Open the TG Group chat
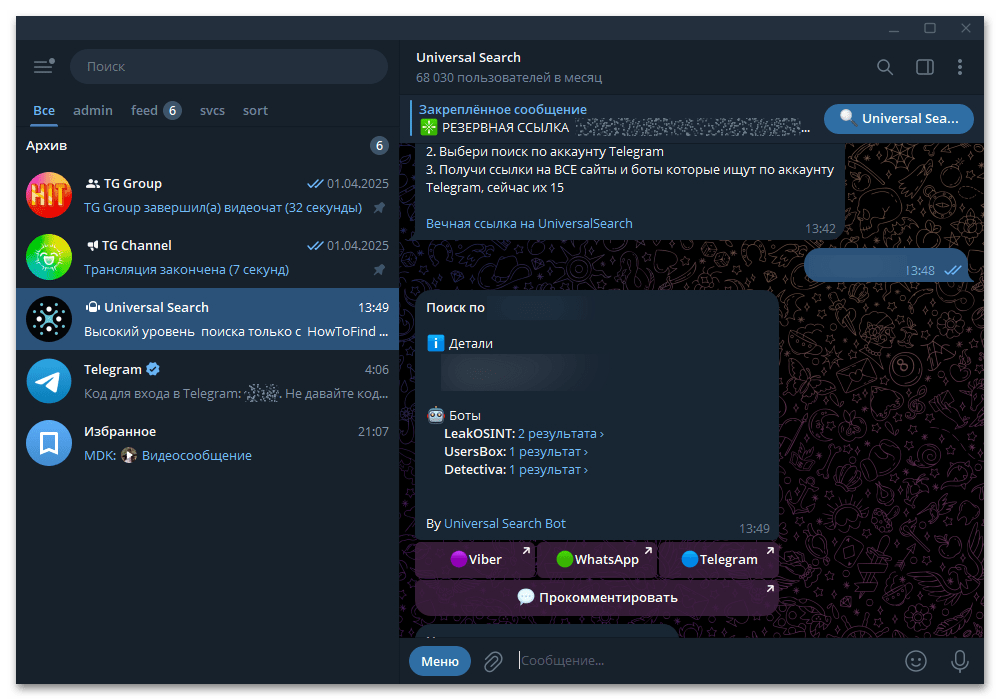The image size is (1000, 700). [x=207, y=195]
